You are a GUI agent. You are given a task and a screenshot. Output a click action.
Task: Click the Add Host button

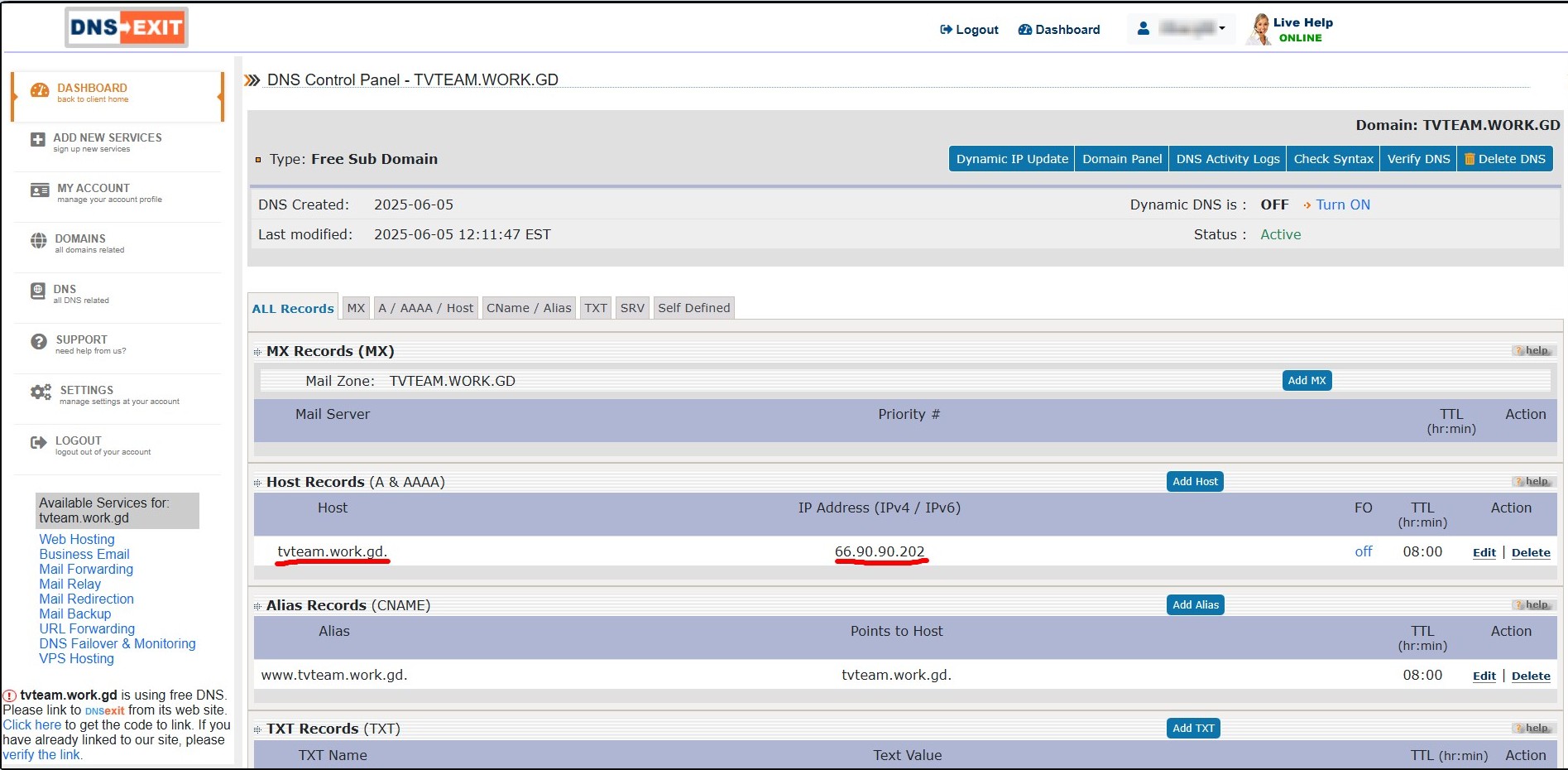(x=1194, y=482)
